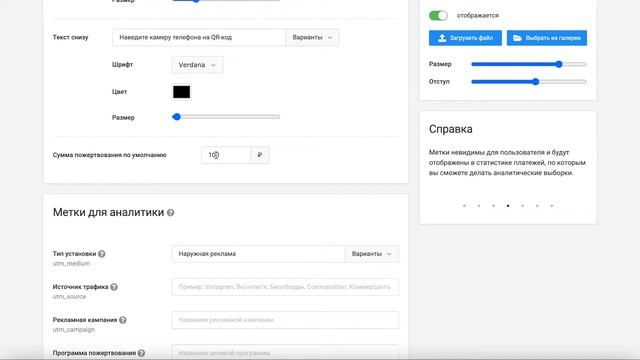Click help icon beside Источник трафика

coord(114,287)
